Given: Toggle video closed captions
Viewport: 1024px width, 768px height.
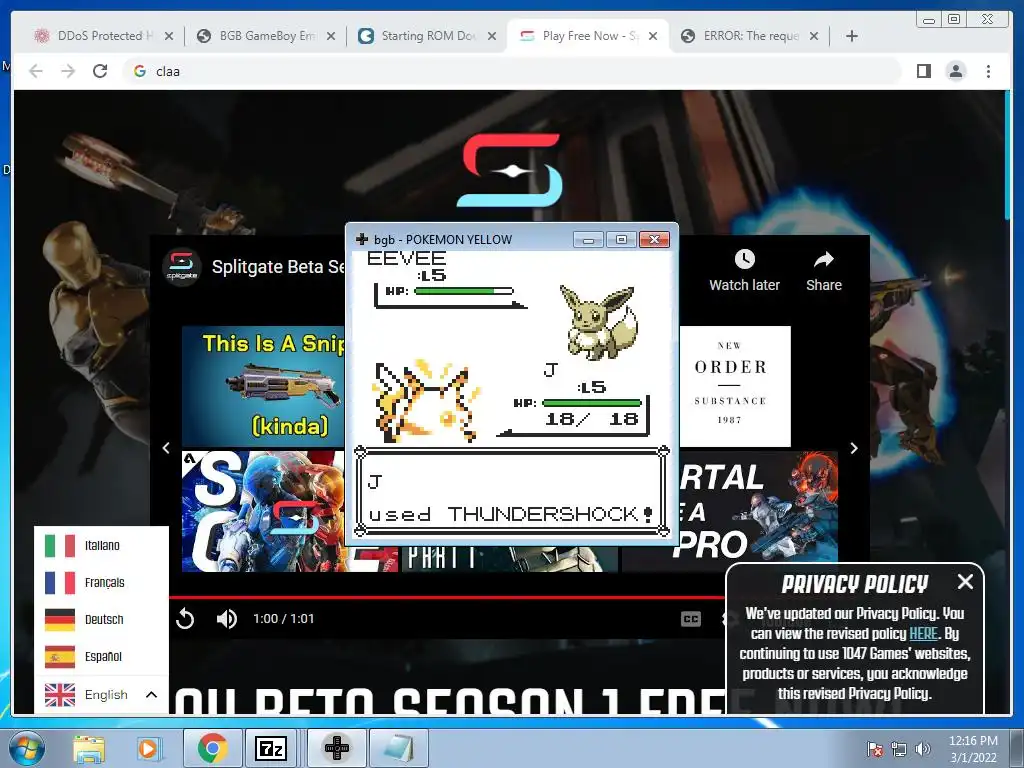Looking at the screenshot, I should (691, 618).
